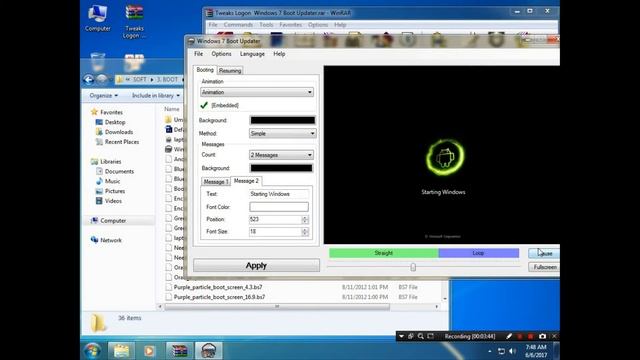
Task: Click the Explorer horizontal scrollbar
Action: pos(278,307)
